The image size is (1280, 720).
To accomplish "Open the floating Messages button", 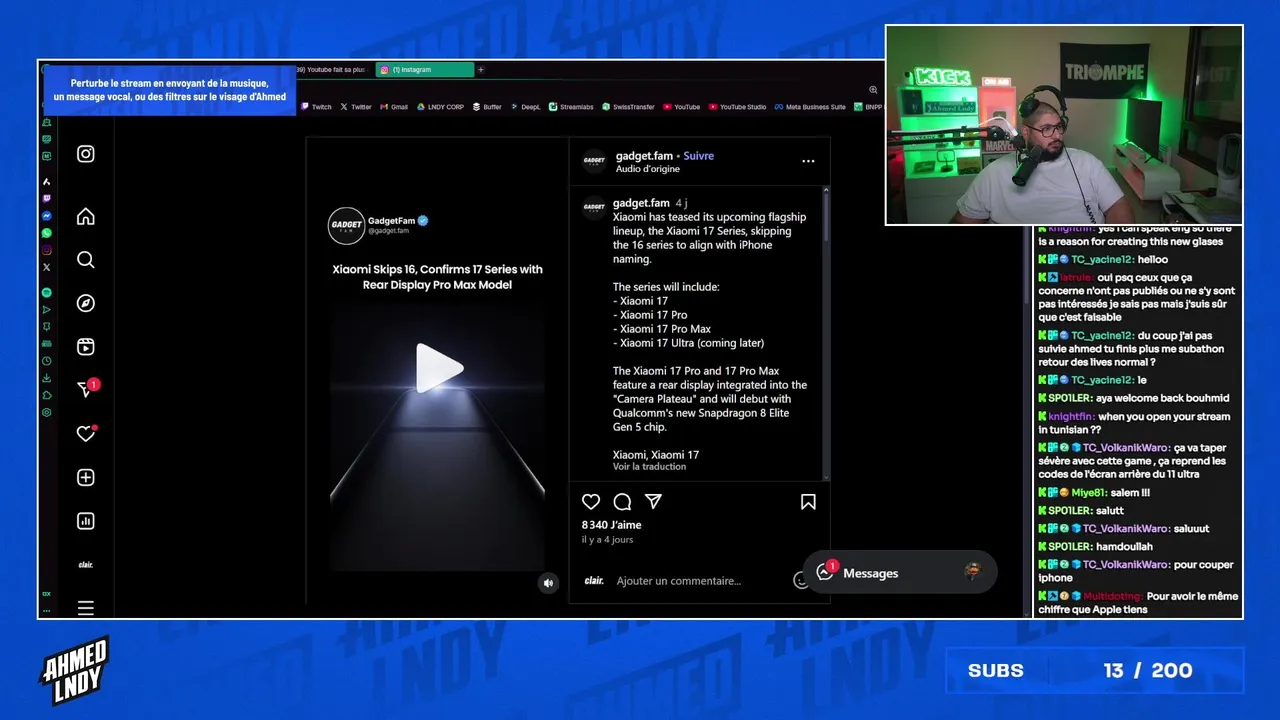I will click(x=900, y=573).
